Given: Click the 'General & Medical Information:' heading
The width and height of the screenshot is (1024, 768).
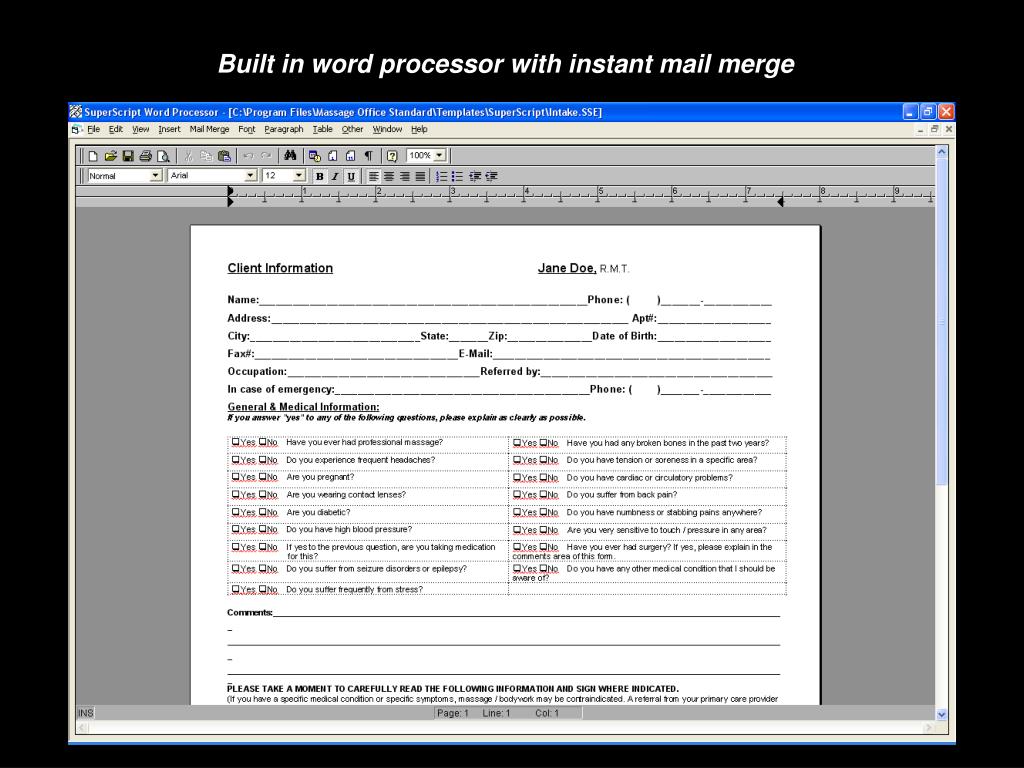Looking at the screenshot, I should 303,406.
